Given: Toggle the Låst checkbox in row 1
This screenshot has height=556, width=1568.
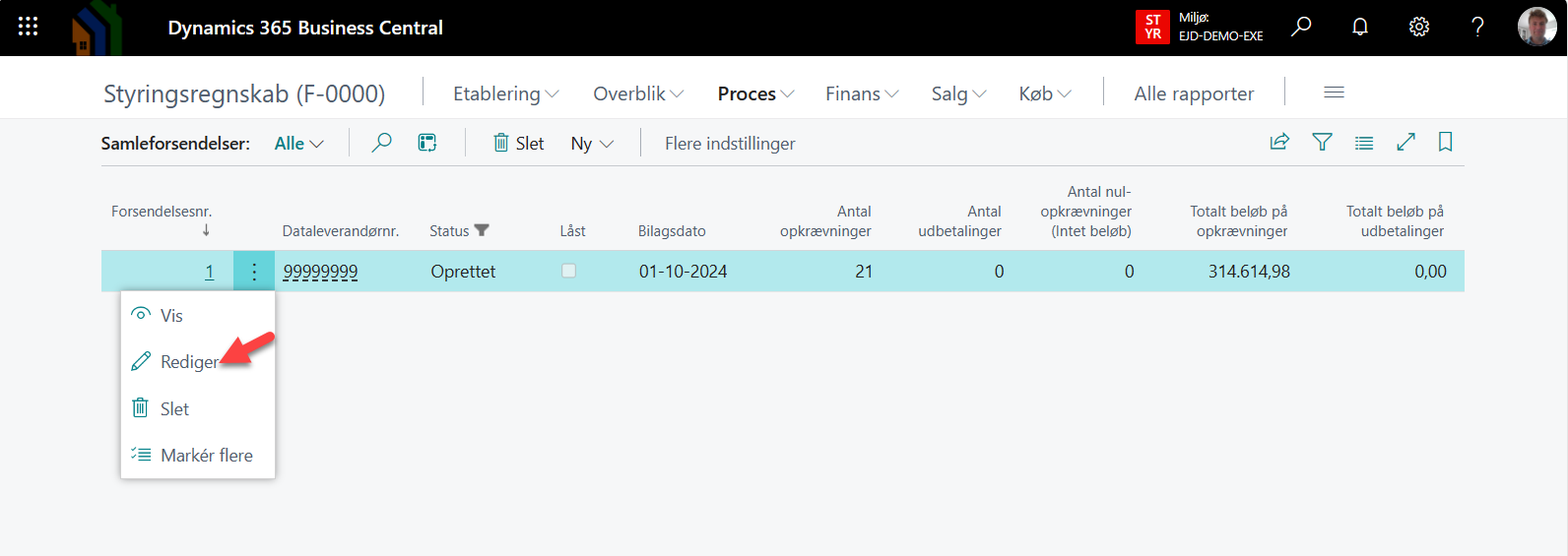Looking at the screenshot, I should [568, 271].
